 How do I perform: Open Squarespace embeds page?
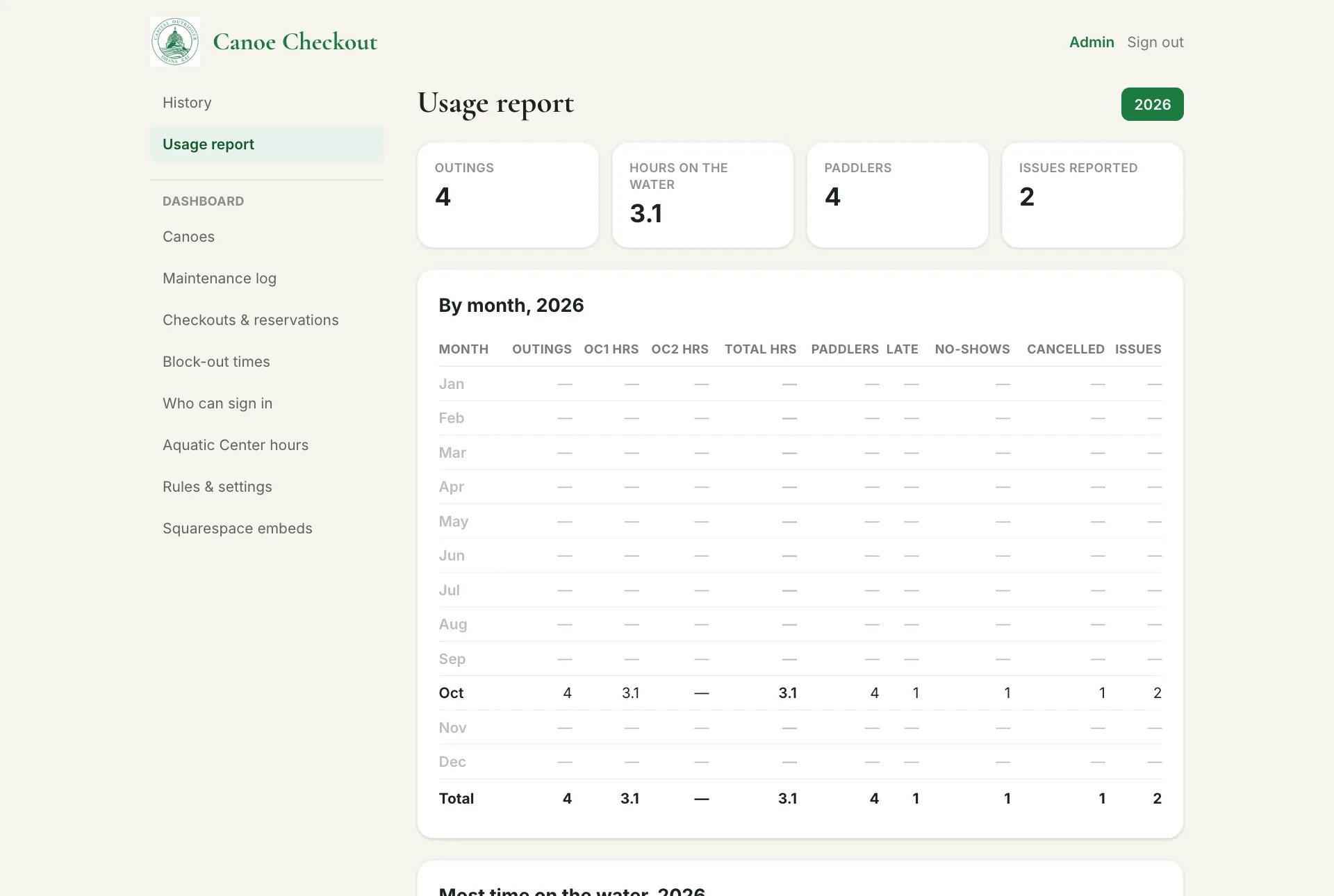tap(267, 529)
